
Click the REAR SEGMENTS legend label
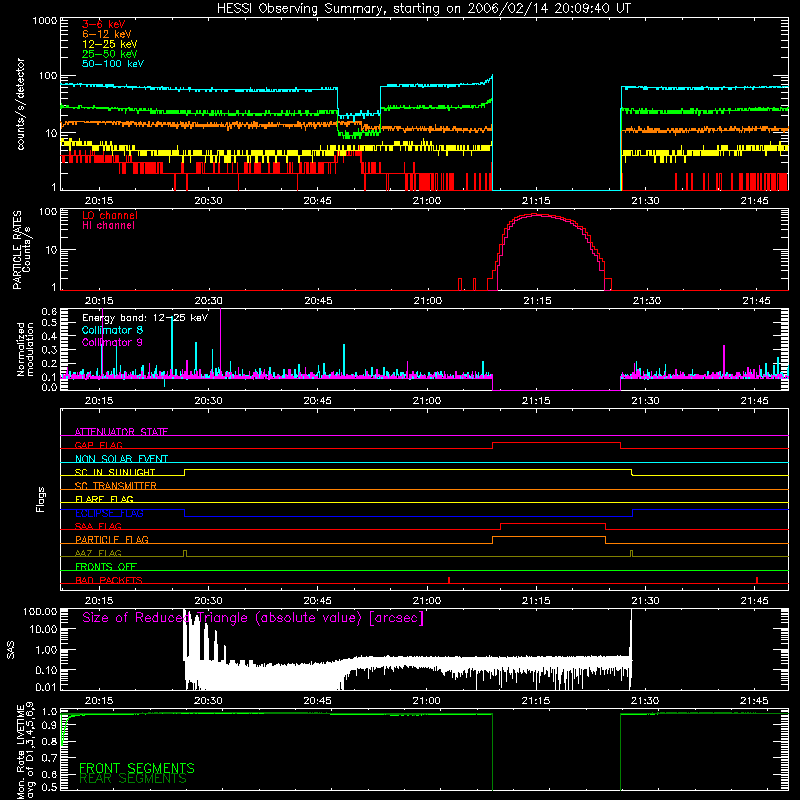pos(133,779)
